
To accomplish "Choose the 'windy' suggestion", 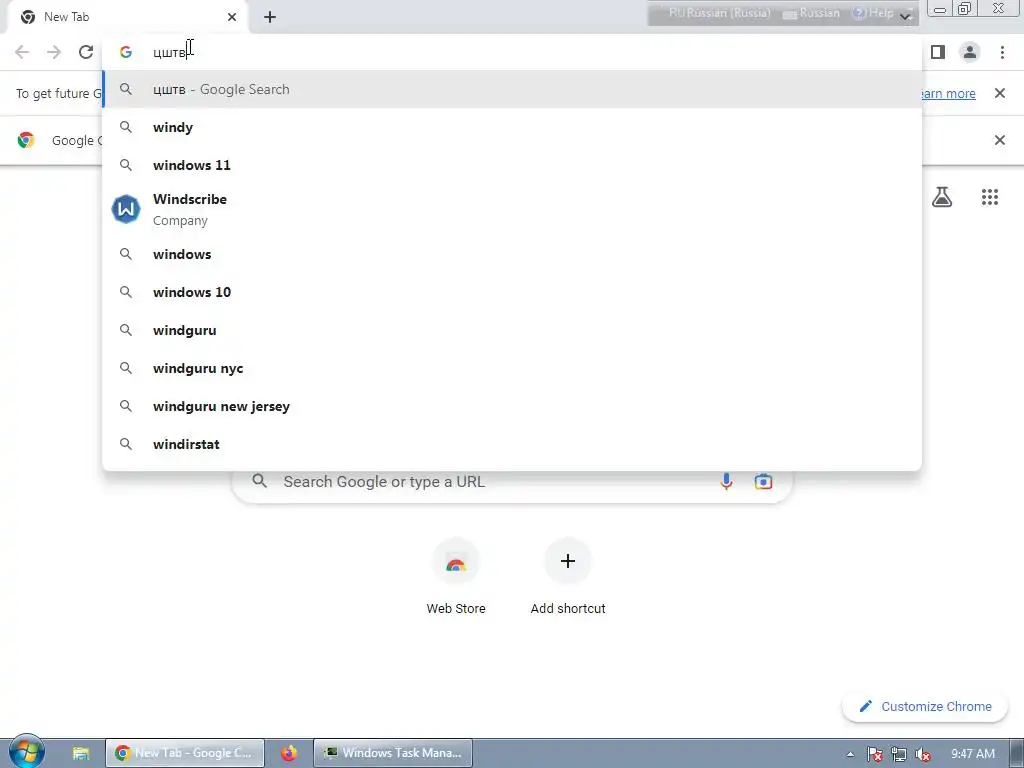I will (513, 127).
